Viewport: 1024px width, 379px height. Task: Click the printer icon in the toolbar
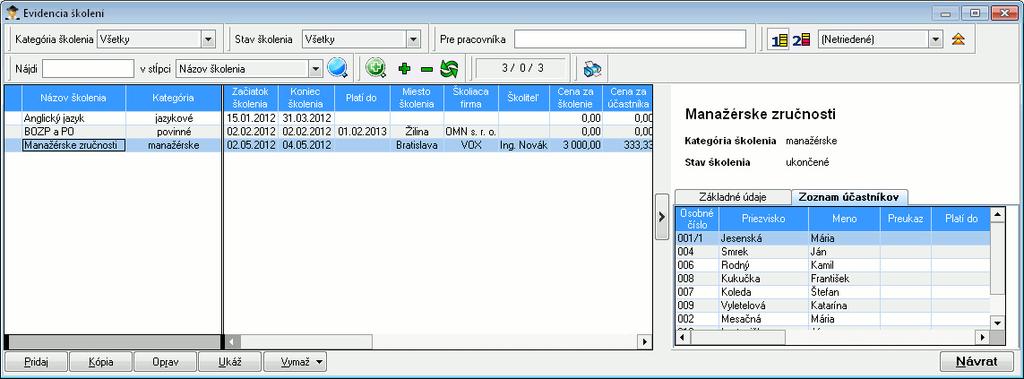click(x=592, y=68)
